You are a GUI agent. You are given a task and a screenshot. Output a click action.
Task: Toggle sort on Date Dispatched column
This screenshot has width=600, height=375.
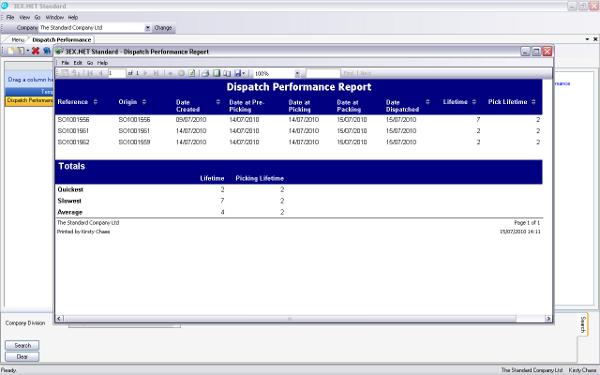click(x=427, y=102)
